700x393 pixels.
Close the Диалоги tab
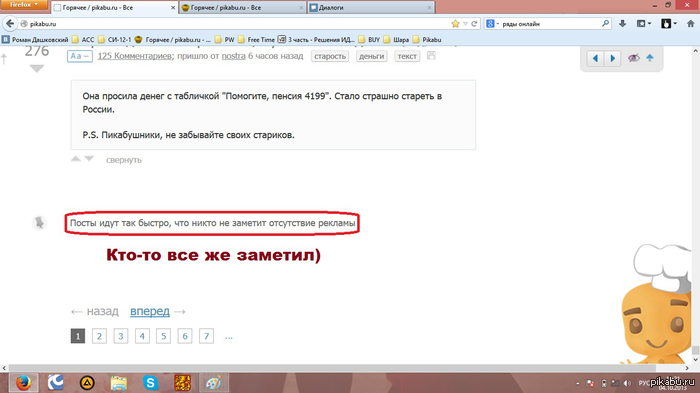pyautogui.click(x=429, y=8)
